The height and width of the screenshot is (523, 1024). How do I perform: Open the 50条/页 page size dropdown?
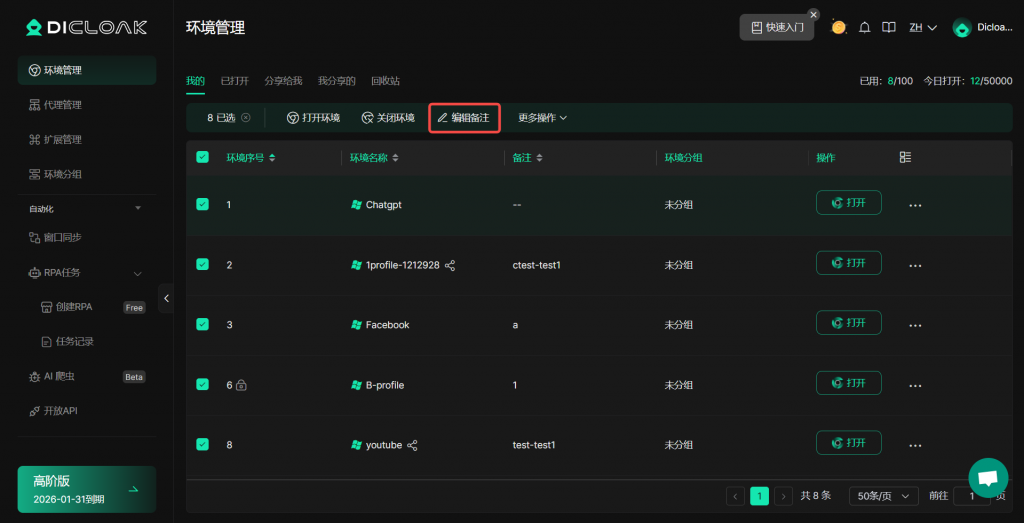click(883, 496)
